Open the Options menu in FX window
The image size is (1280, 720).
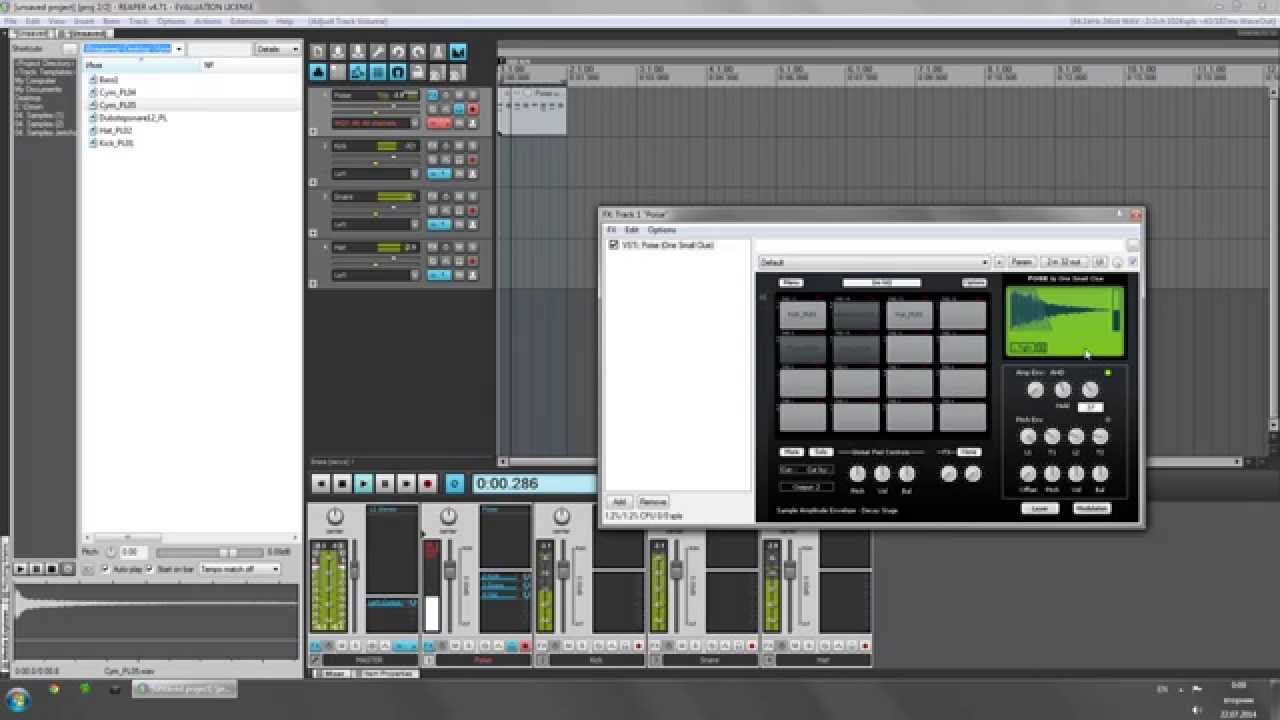[x=662, y=230]
